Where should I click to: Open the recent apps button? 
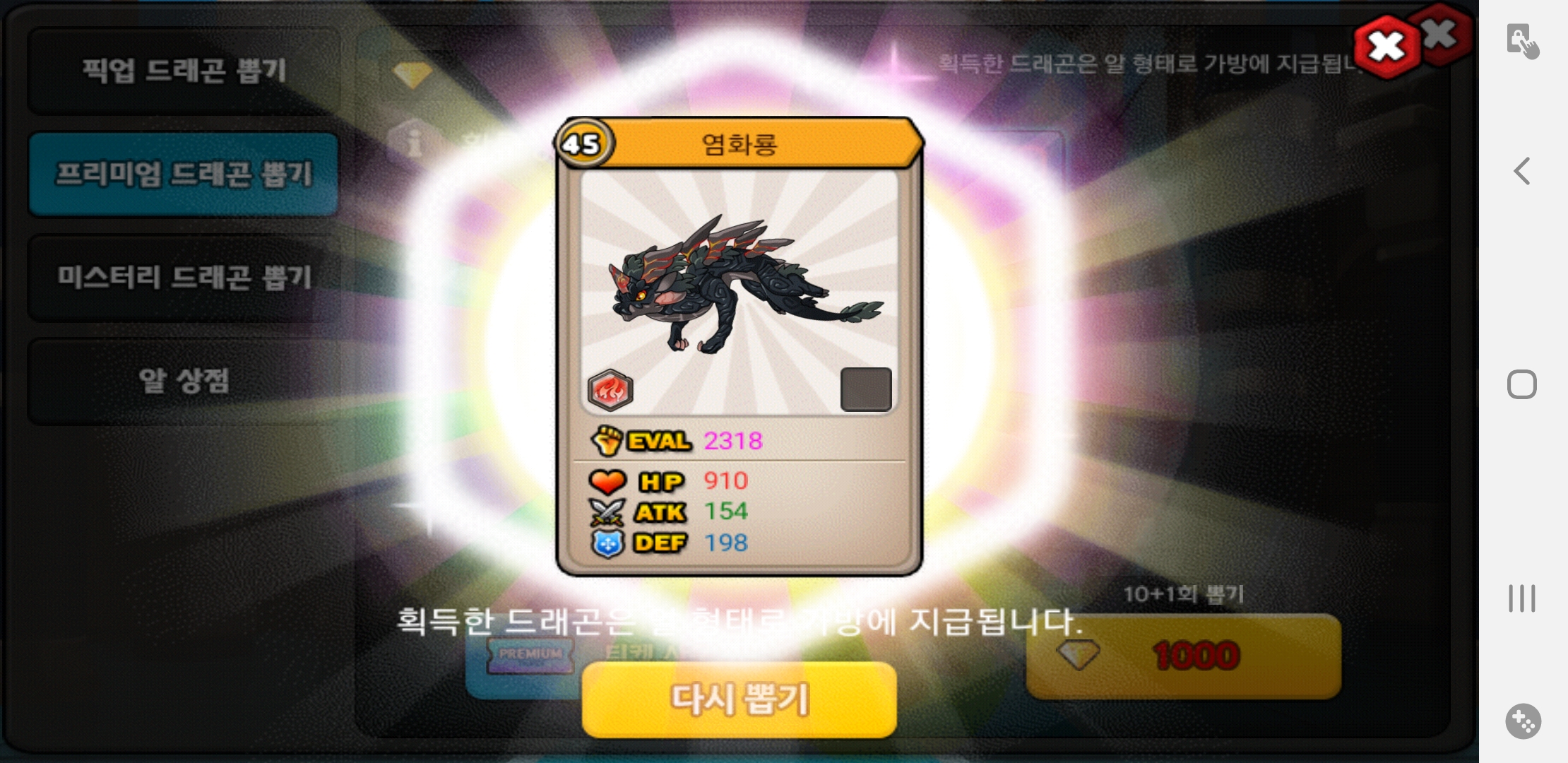pos(1522,598)
